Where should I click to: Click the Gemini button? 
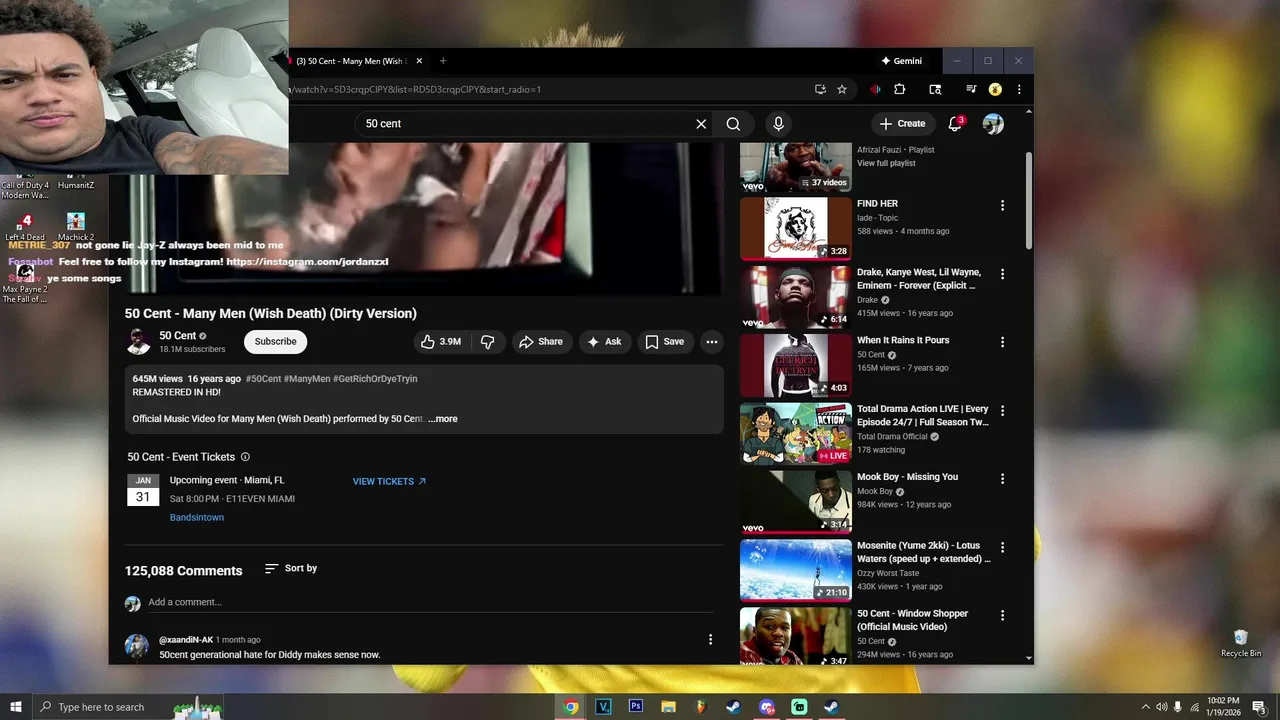click(901, 61)
